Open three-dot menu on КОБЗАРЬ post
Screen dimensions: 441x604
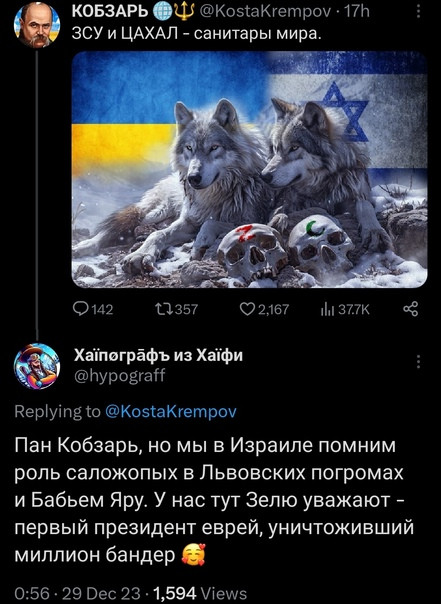[419, 12]
